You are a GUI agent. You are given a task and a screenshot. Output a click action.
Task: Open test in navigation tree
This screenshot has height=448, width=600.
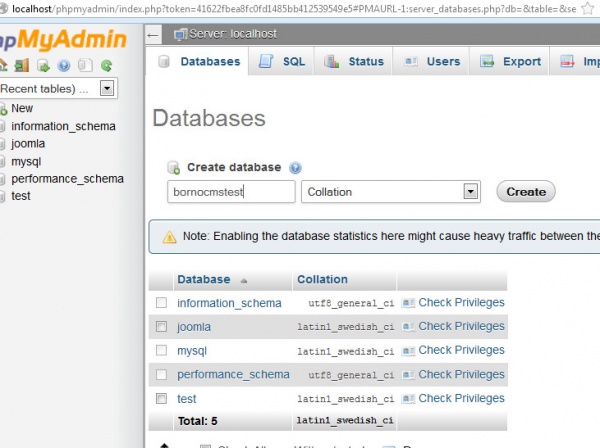pyautogui.click(x=21, y=196)
